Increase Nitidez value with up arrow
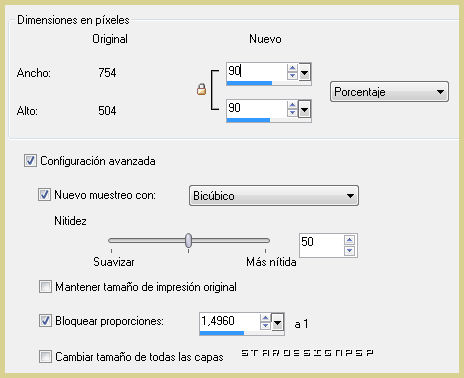The image size is (464, 378). click(349, 240)
